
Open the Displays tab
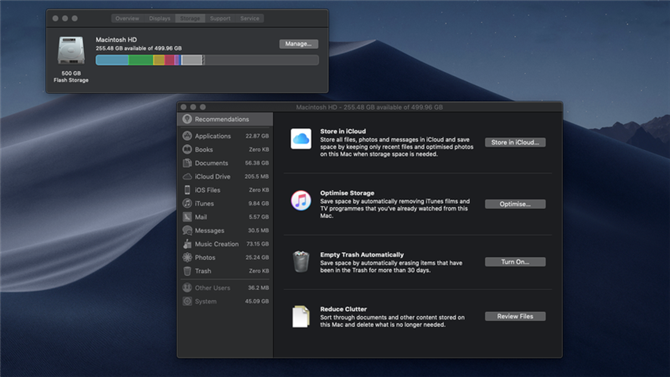159,18
